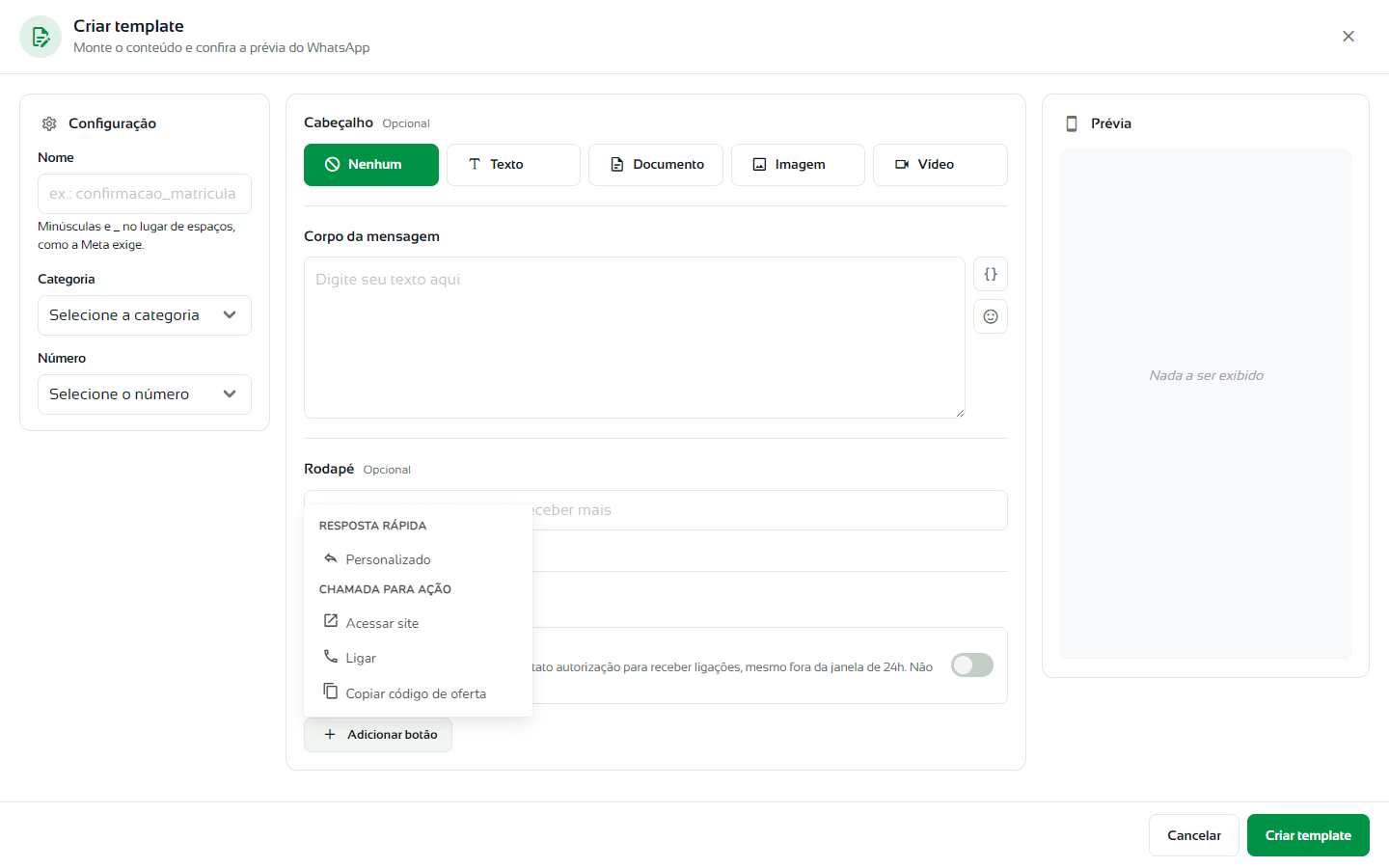This screenshot has height=868, width=1389.
Task: Click the Criar template button
Action: (x=1308, y=835)
